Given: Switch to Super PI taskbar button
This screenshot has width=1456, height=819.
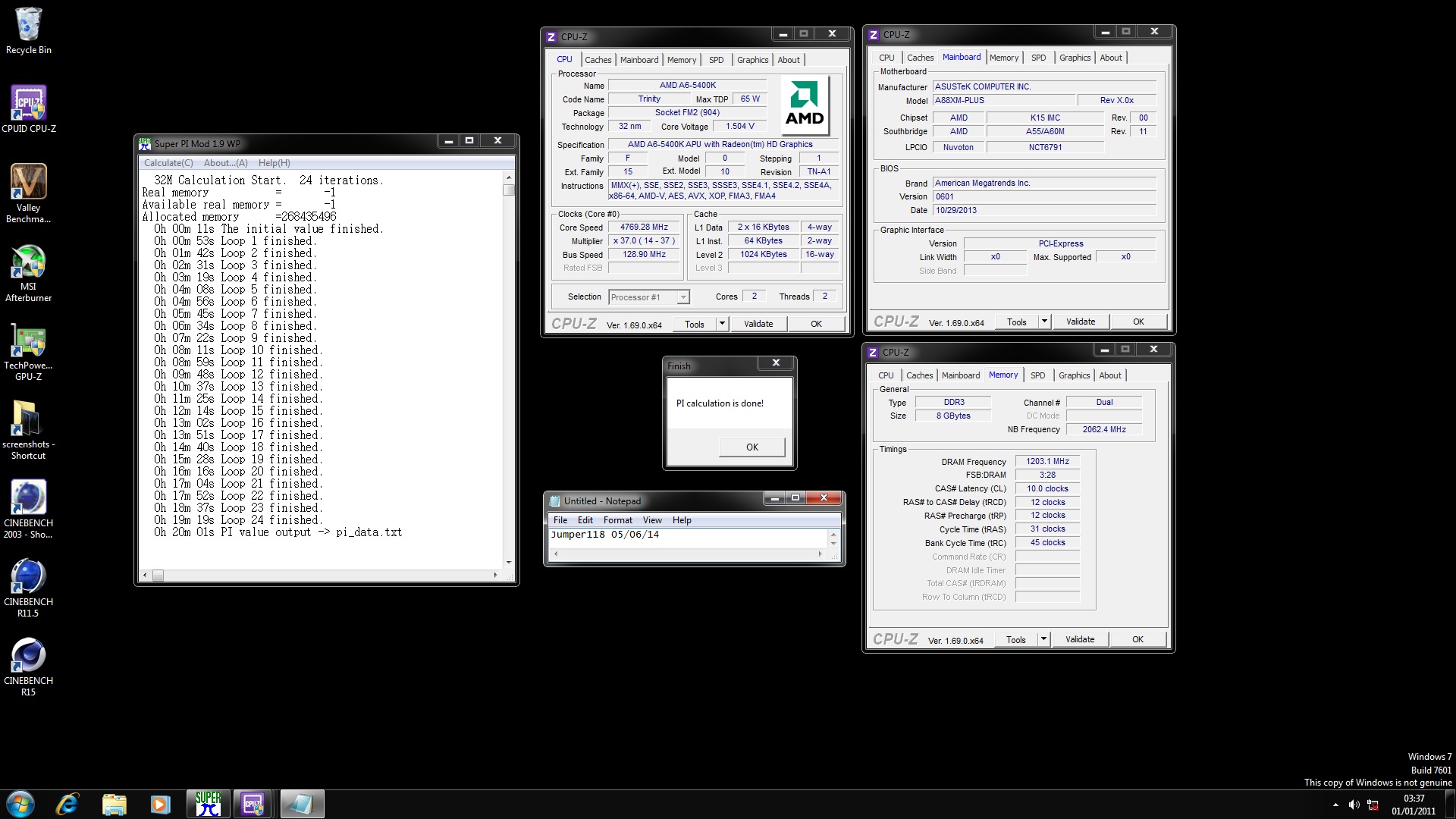Looking at the screenshot, I should pos(208,804).
